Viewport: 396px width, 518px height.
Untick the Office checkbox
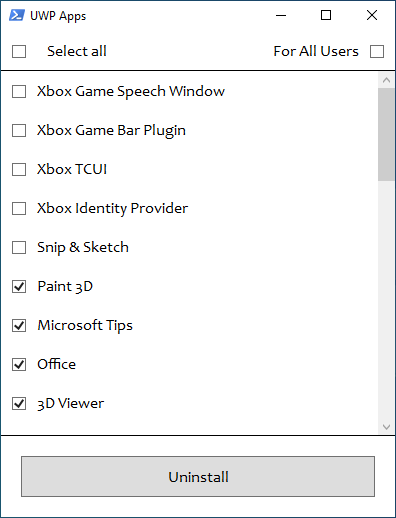[19, 365]
